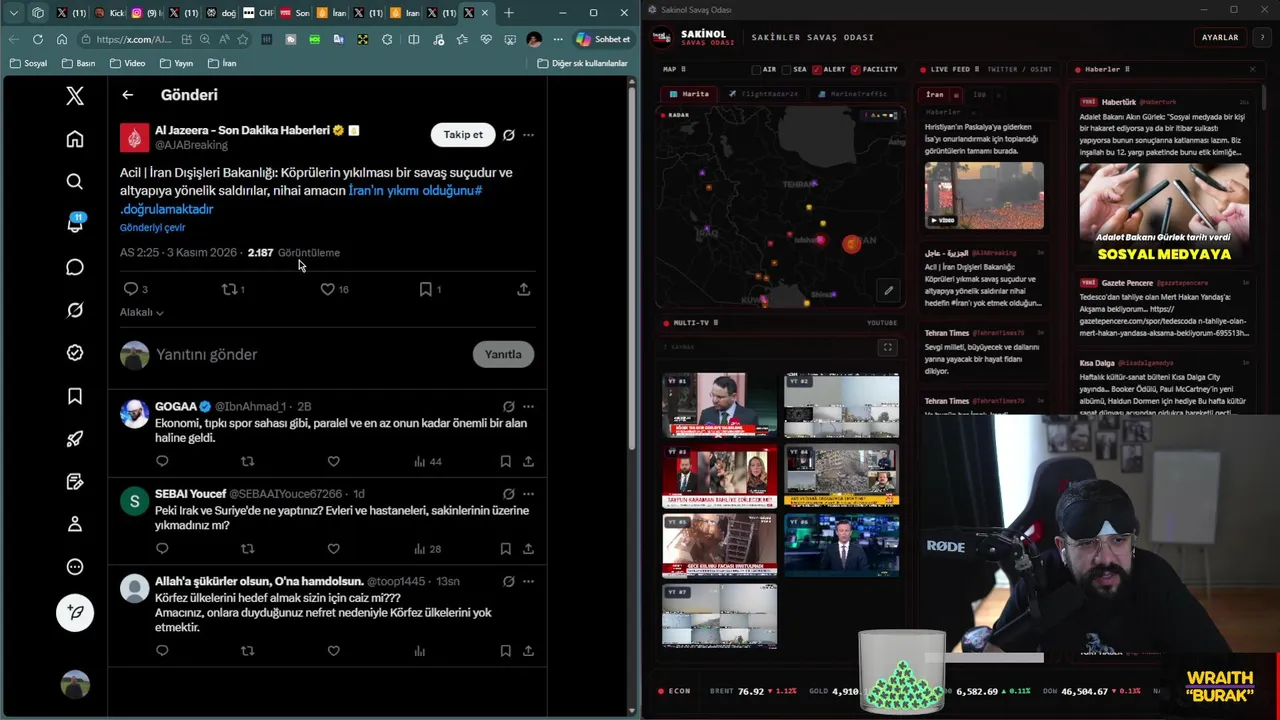Image resolution: width=1280 pixels, height=720 pixels.
Task: Reload the browser page
Action: pyautogui.click(x=38, y=39)
